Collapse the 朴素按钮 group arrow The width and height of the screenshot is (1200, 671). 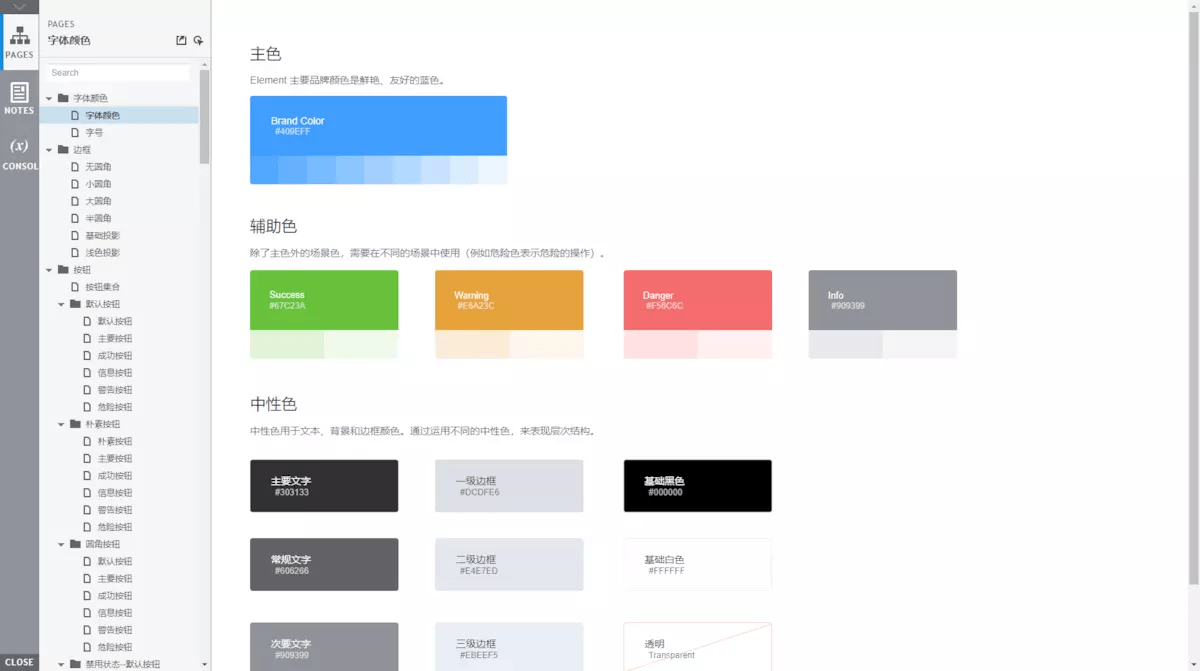pyautogui.click(x=61, y=424)
